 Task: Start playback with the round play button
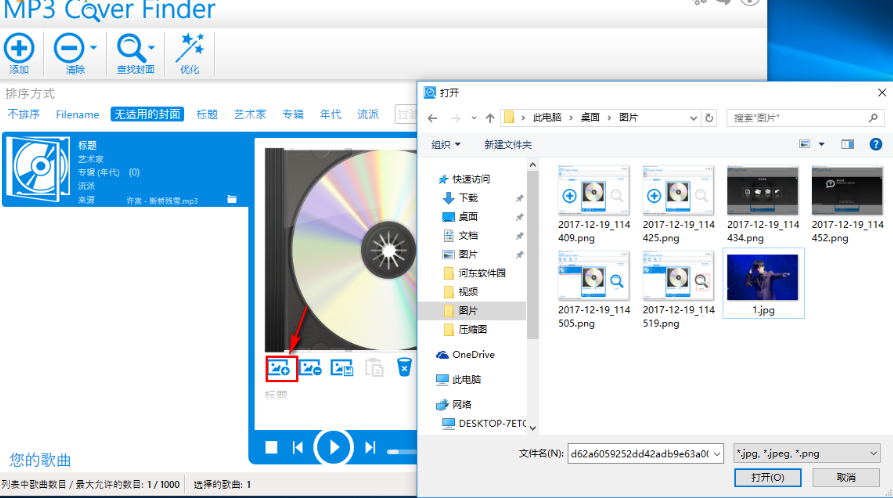(x=334, y=447)
